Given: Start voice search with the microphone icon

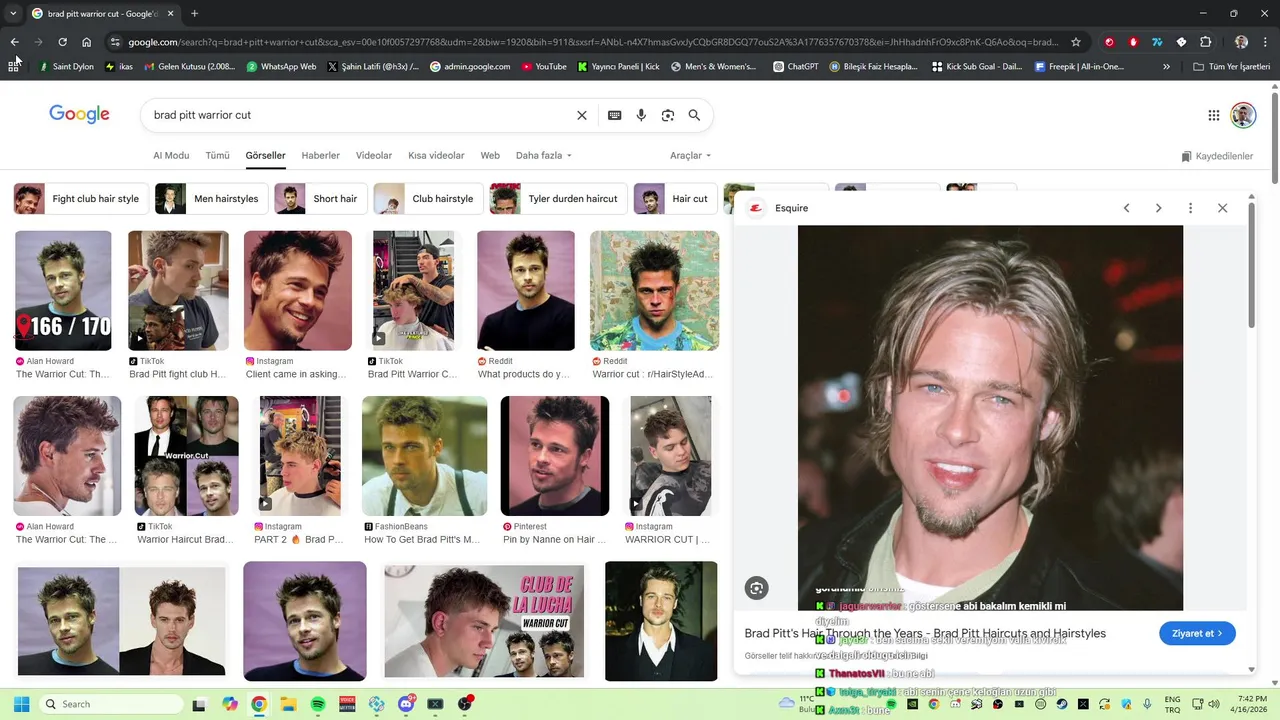Looking at the screenshot, I should (641, 115).
